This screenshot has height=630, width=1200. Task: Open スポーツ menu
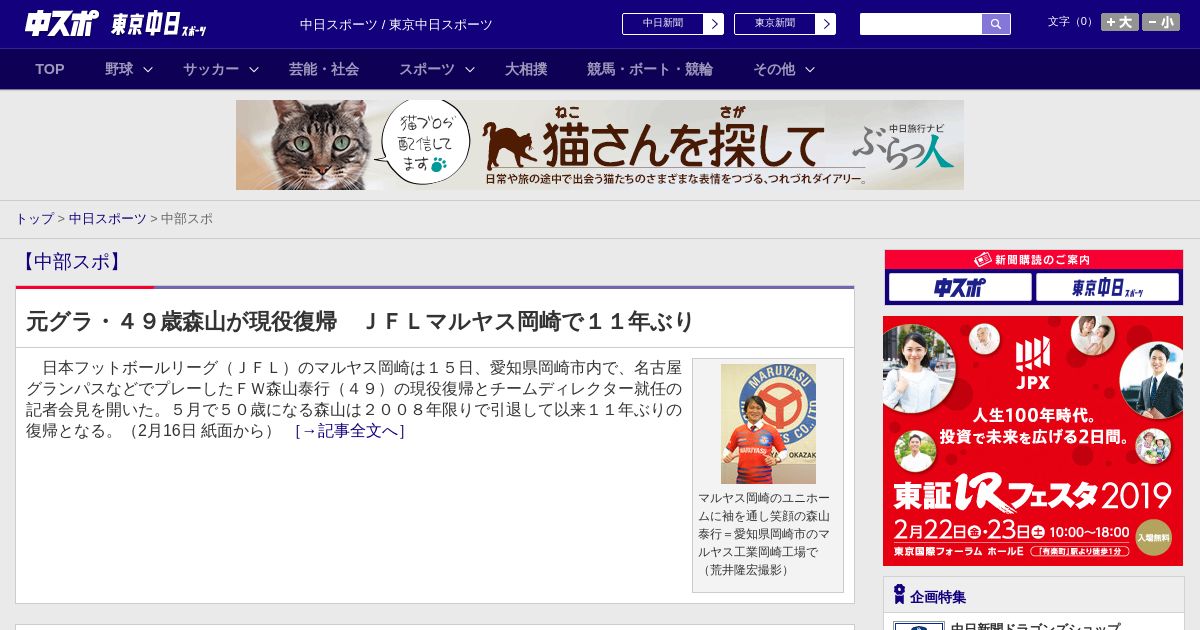tap(427, 69)
